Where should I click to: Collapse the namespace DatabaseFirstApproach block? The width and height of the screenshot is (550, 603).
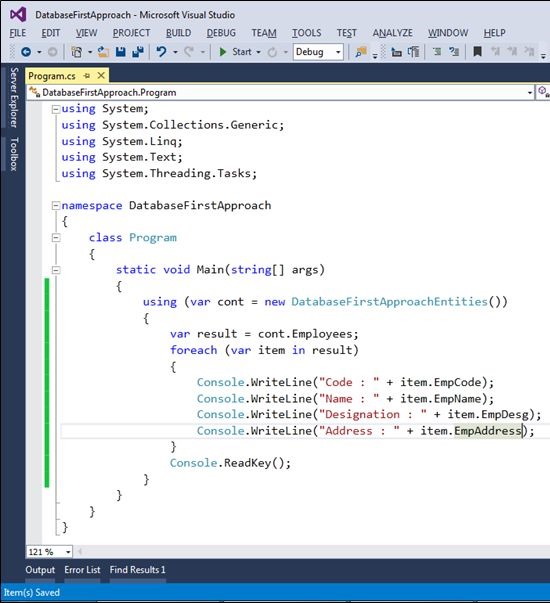[x=56, y=206]
